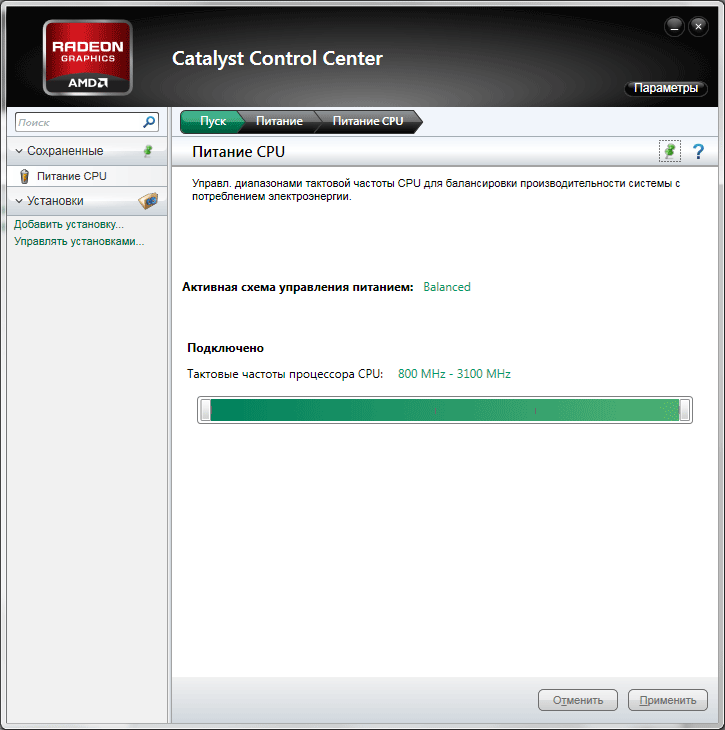This screenshot has height=730, width=725.
Task: Collapse the Установки section
Action: point(19,201)
